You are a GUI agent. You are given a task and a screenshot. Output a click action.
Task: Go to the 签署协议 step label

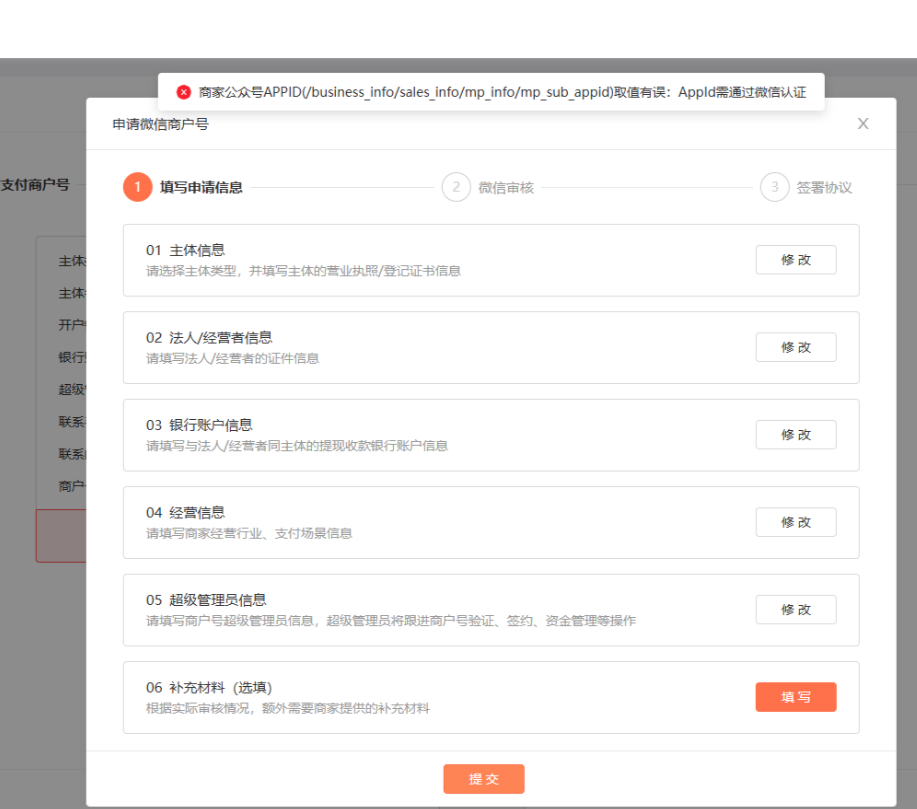point(824,187)
